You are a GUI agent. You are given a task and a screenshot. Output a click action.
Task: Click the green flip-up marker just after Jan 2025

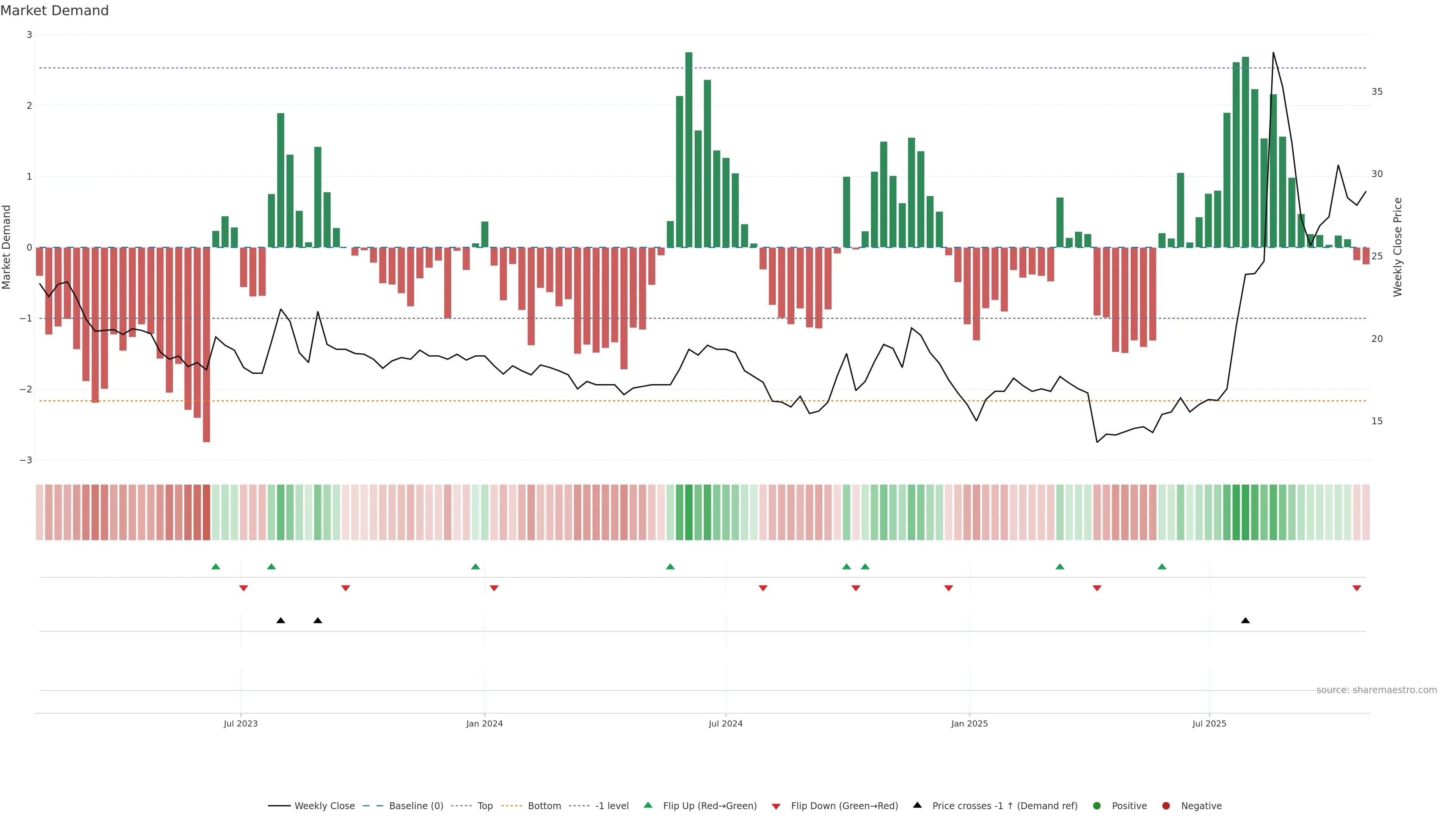pyautogui.click(x=1060, y=566)
